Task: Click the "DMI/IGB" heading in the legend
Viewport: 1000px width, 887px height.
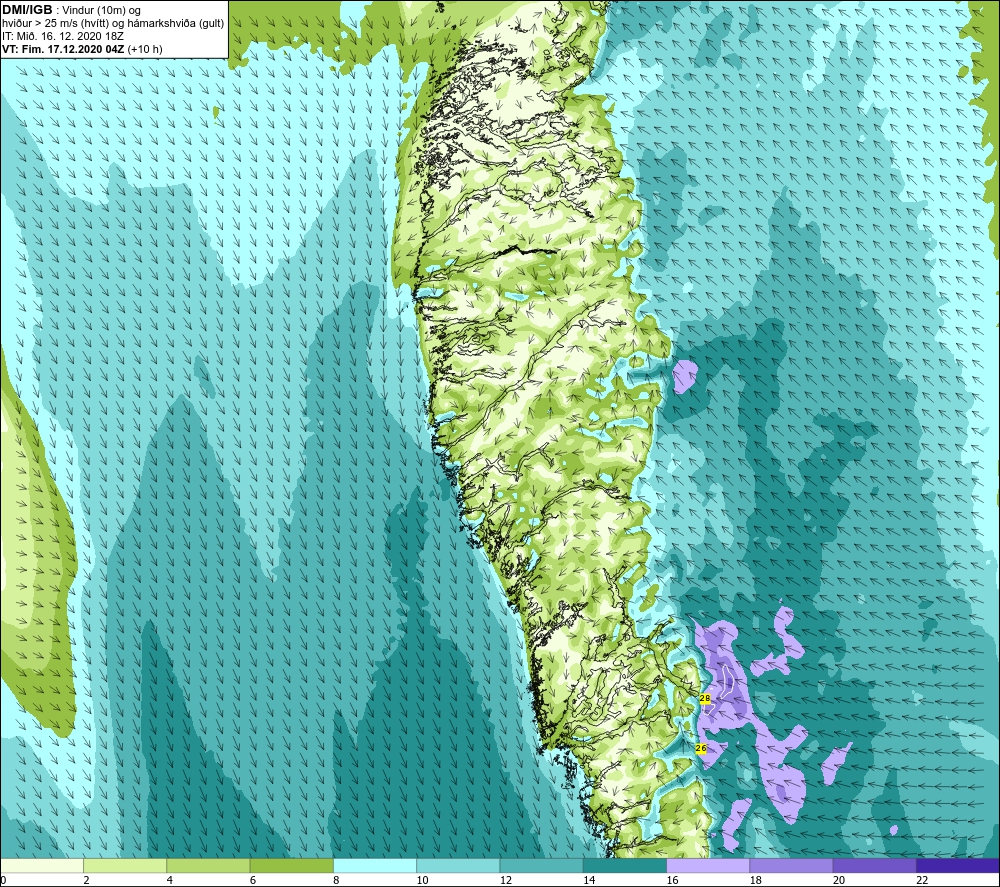Action: point(27,10)
